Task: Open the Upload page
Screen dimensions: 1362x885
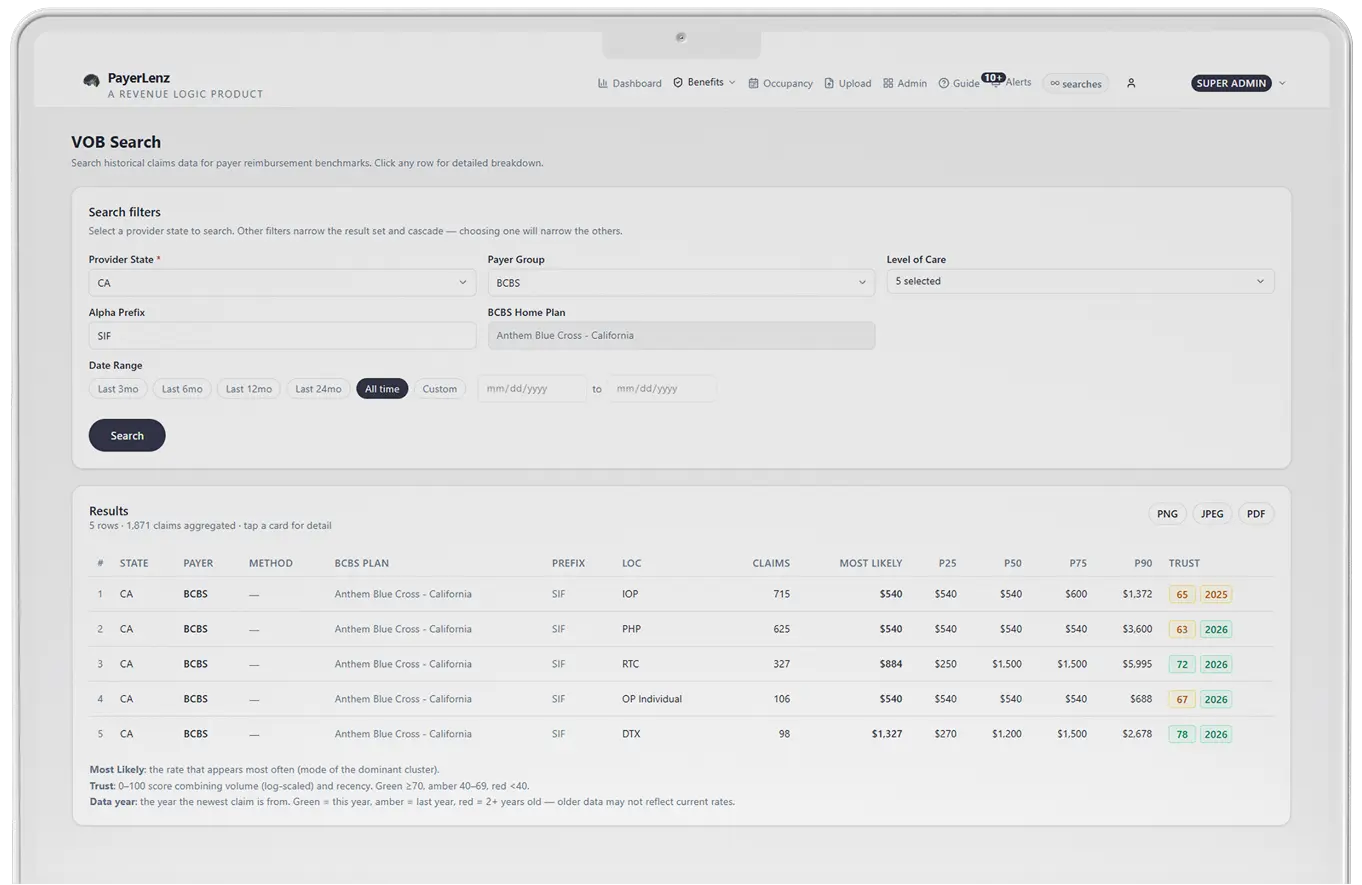Action: click(847, 83)
